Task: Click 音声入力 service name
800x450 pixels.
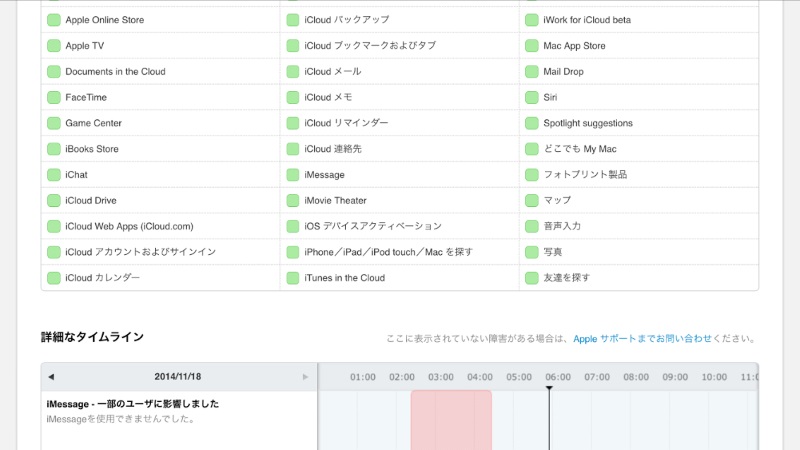Action: 562,226
